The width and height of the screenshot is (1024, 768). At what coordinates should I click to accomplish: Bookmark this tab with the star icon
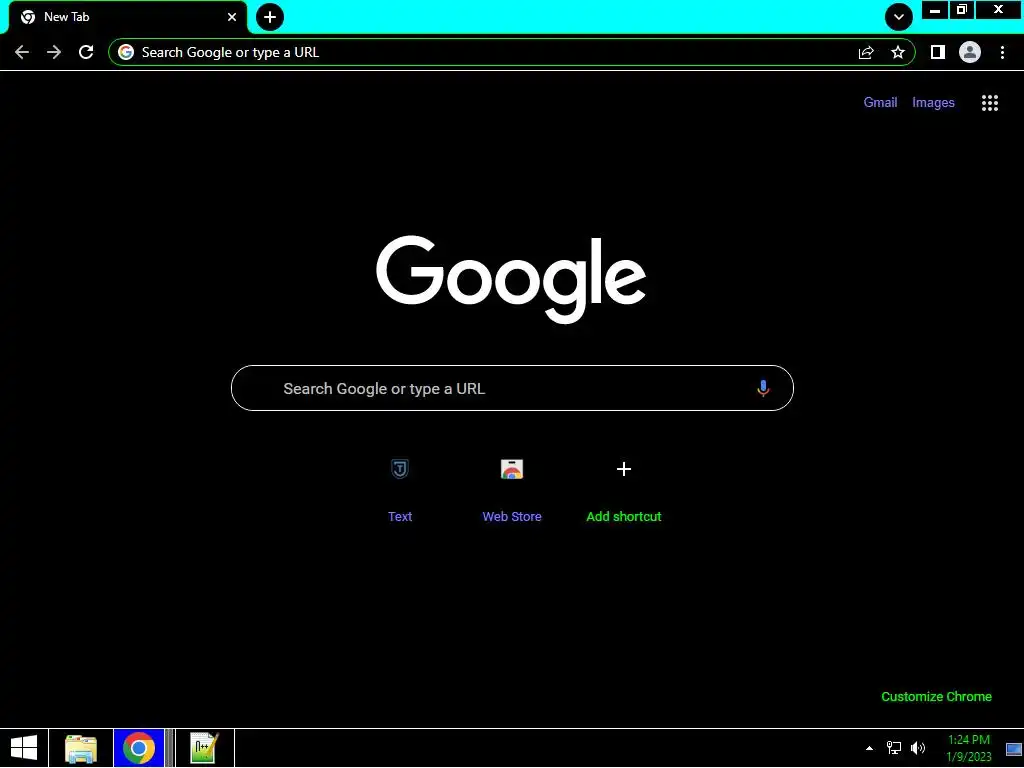(898, 52)
